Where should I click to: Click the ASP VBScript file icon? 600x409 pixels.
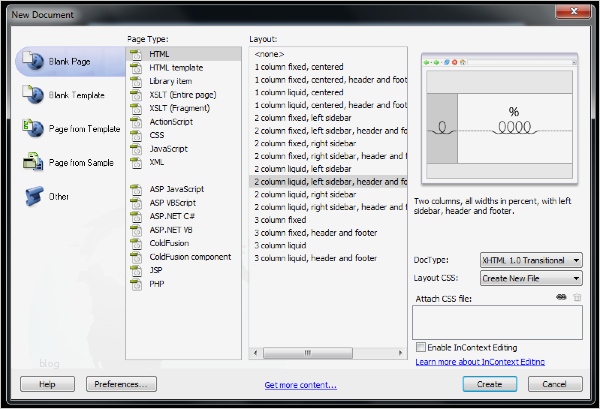coord(136,203)
